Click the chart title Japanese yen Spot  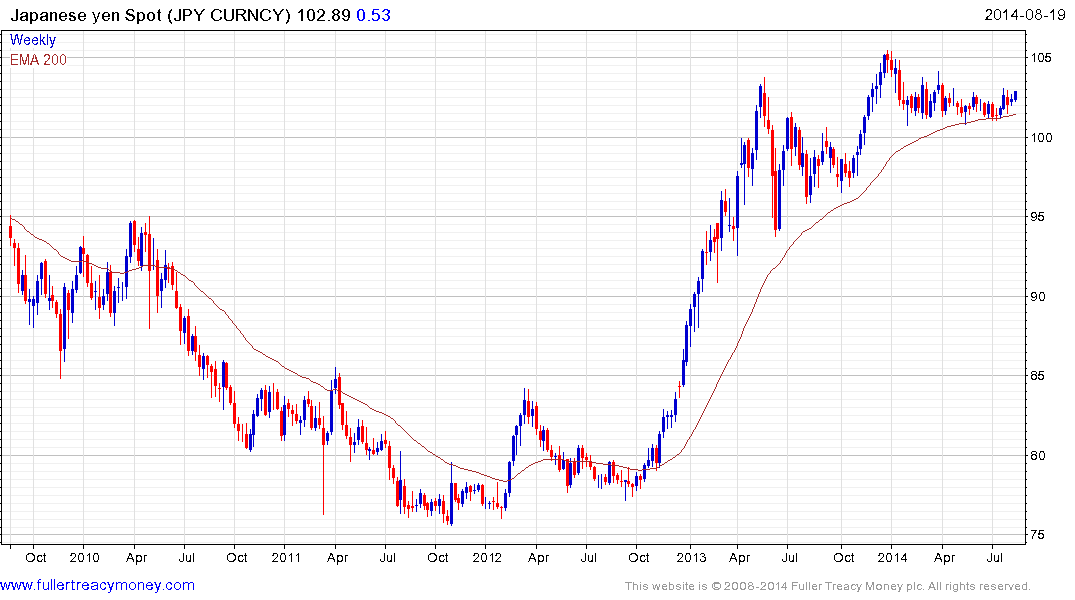coord(86,15)
